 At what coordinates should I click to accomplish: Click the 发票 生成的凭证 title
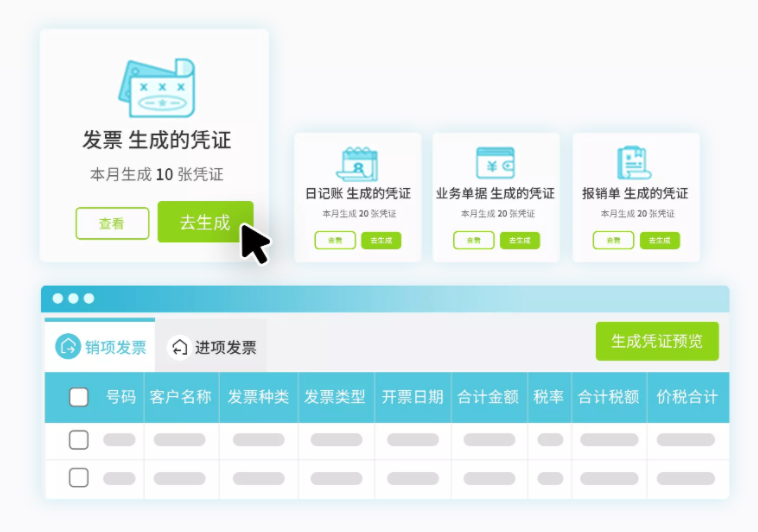pyautogui.click(x=157, y=140)
